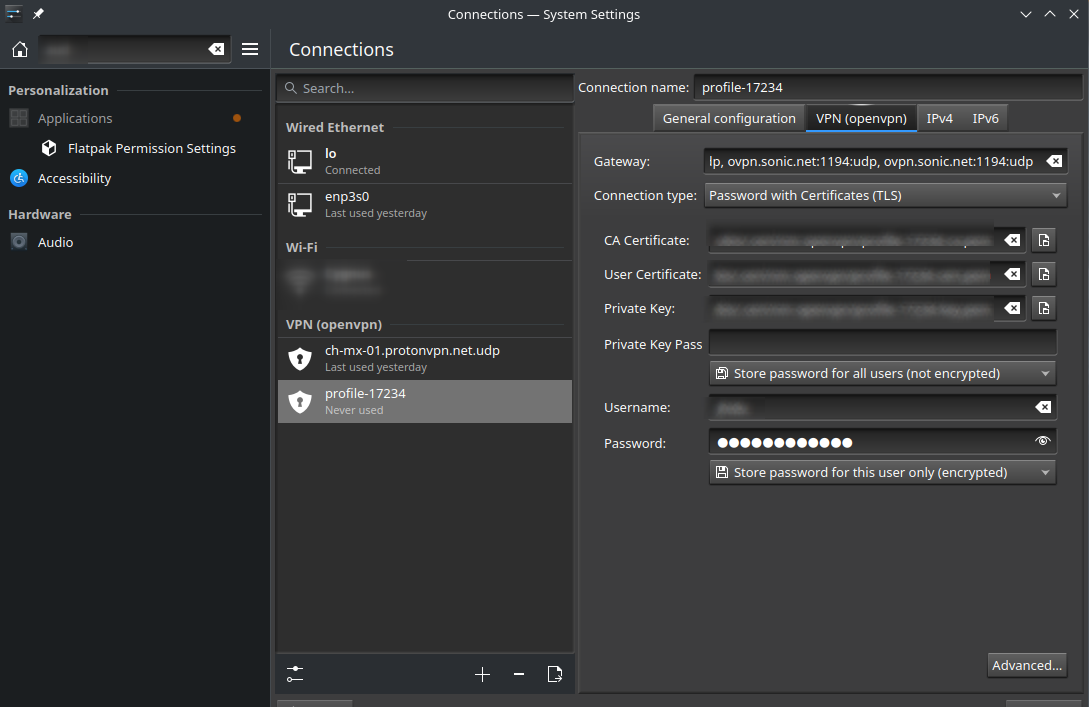Select the lo wired connection
This screenshot has height=707, width=1089.
(424, 161)
